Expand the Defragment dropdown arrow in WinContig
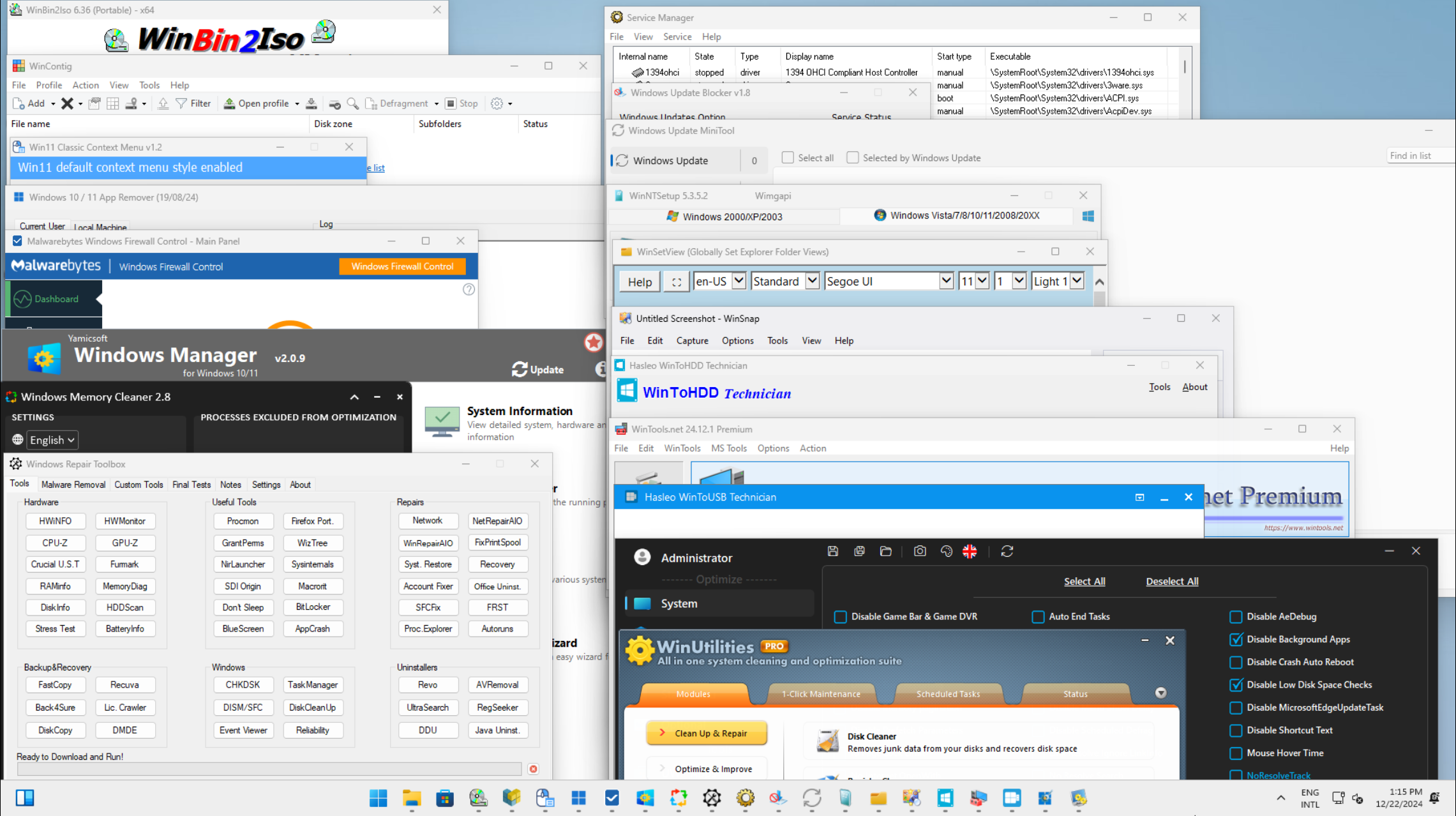The height and width of the screenshot is (816, 1456). click(437, 104)
